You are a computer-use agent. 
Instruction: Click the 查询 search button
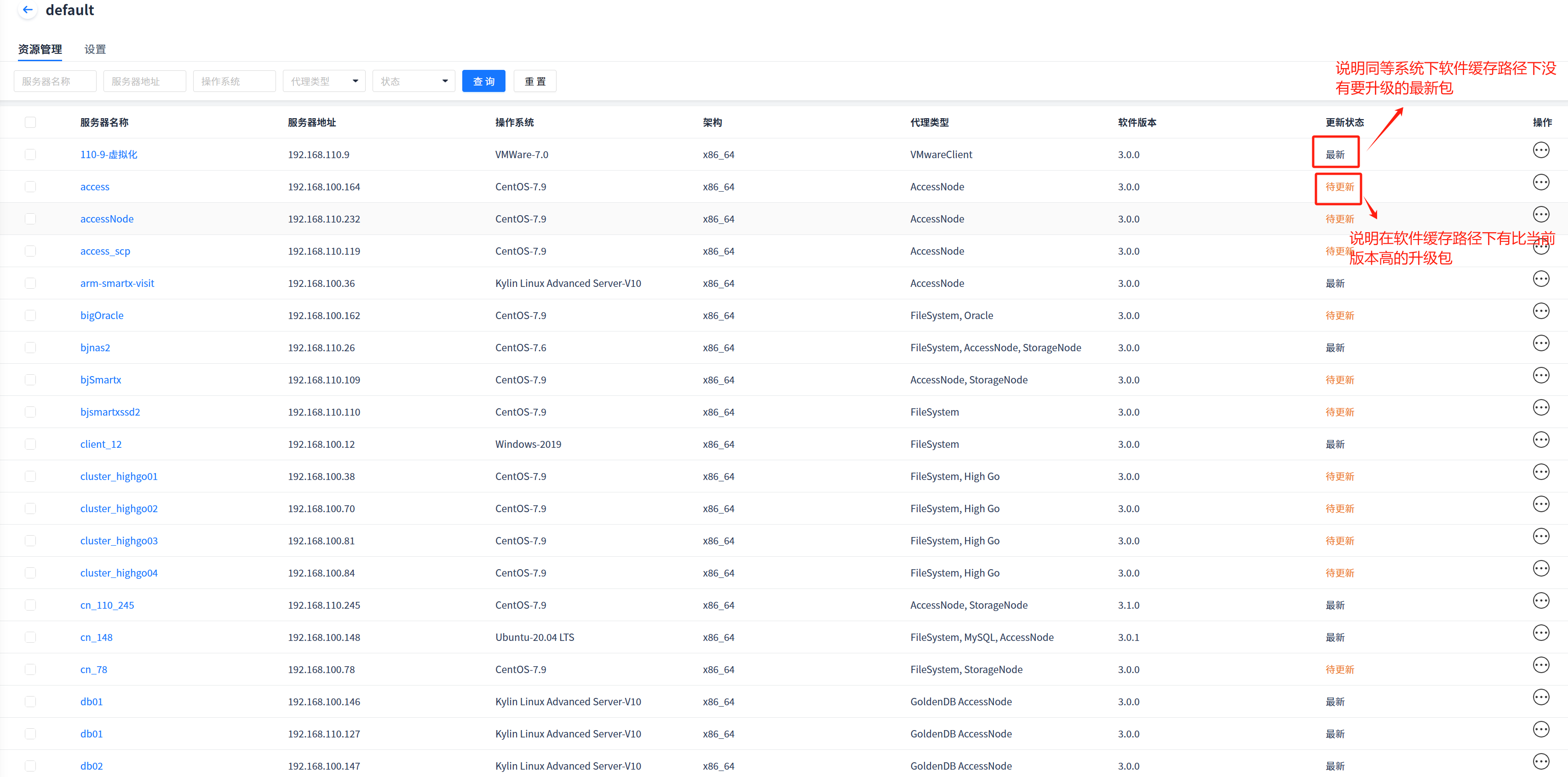[483, 81]
